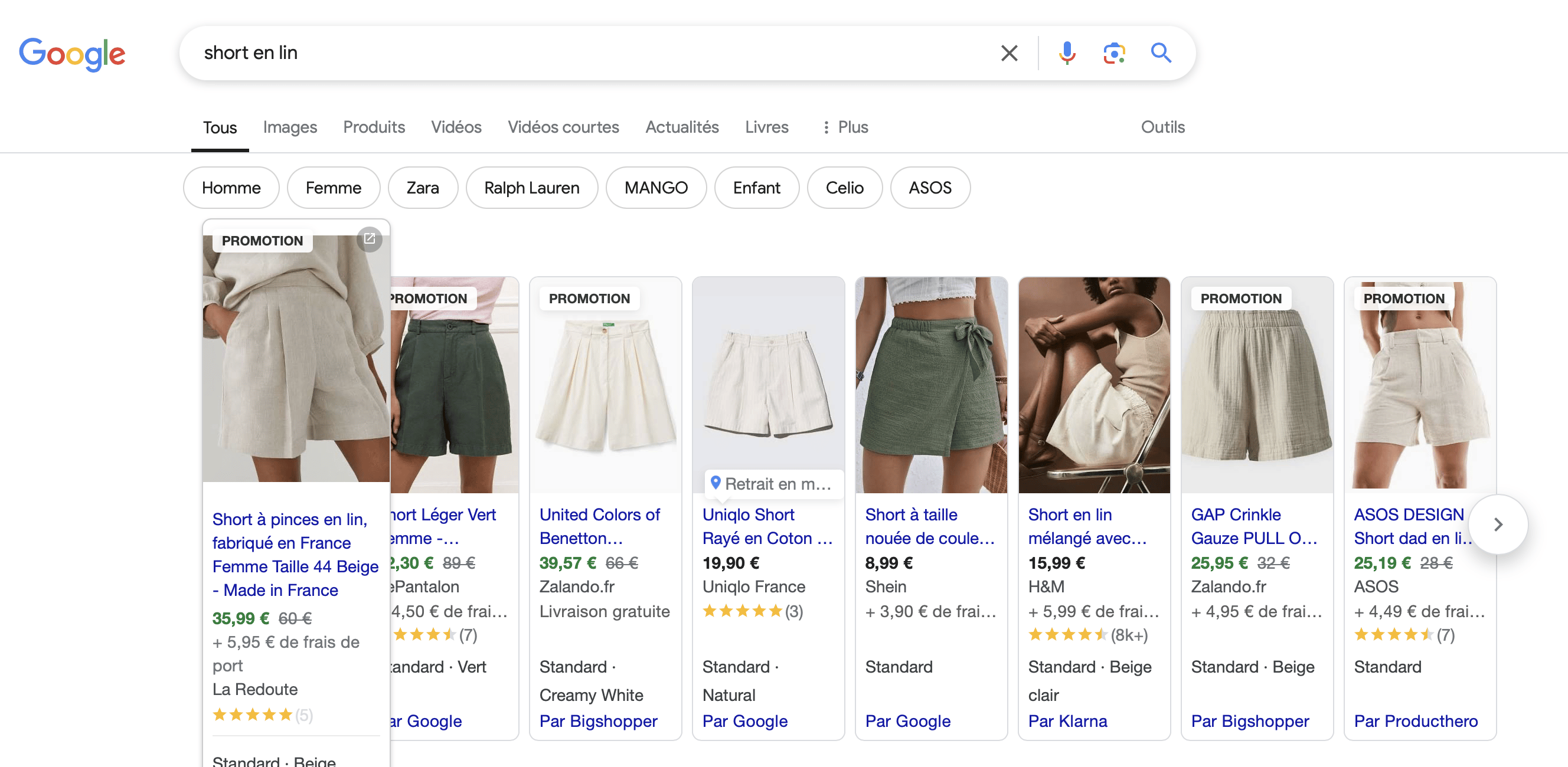The width and height of the screenshot is (1568, 767).
Task: Open the Benetton cream shorts image
Action: click(605, 385)
